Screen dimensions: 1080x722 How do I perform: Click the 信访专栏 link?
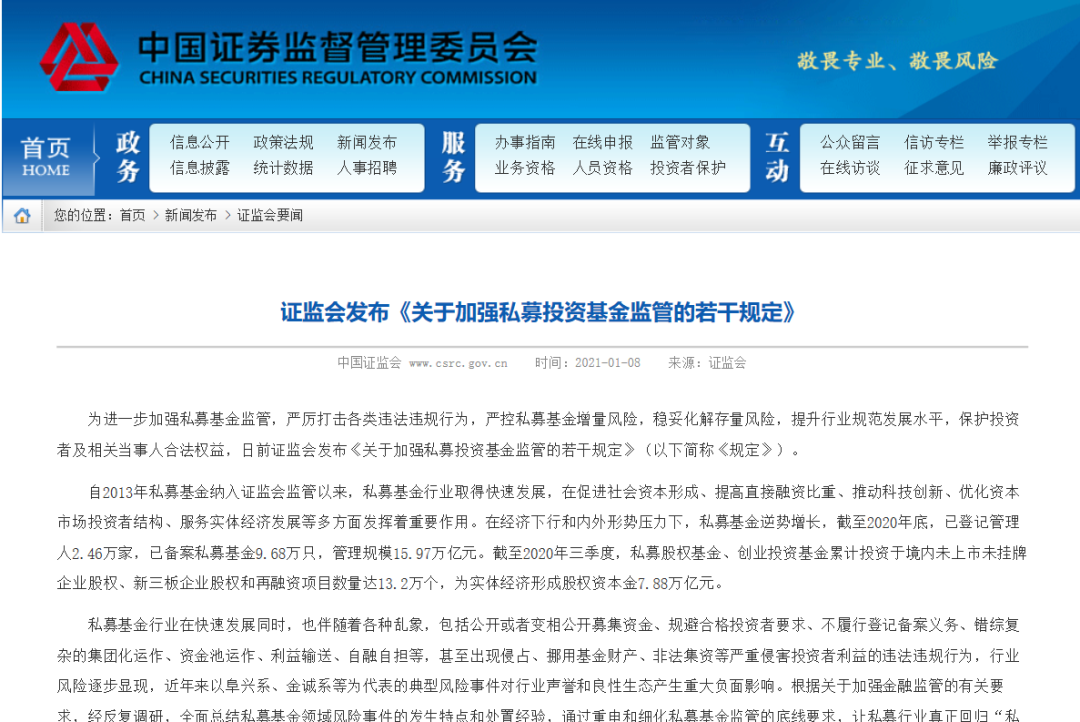934,143
